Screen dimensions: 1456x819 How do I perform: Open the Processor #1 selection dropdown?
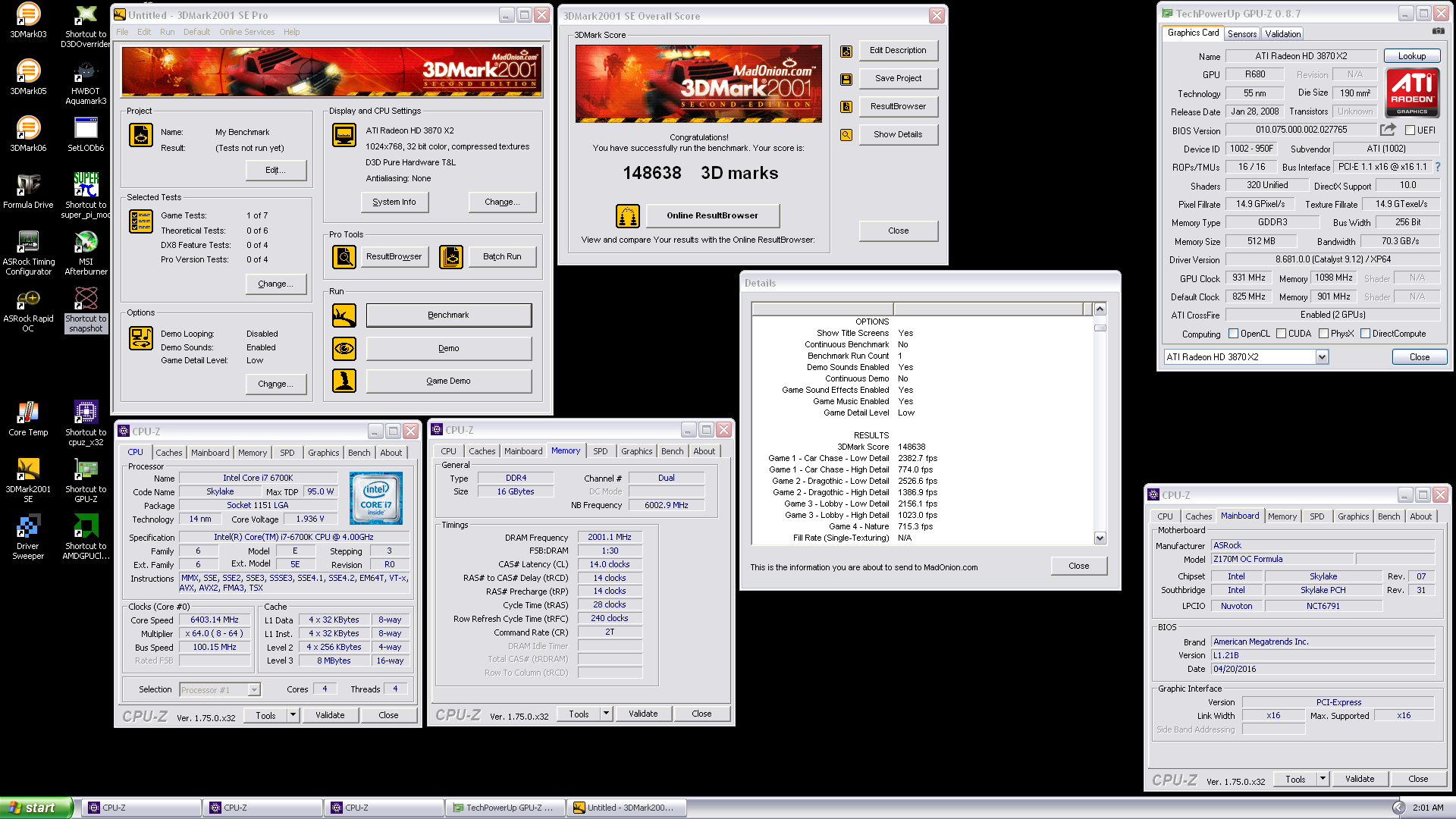click(x=254, y=690)
